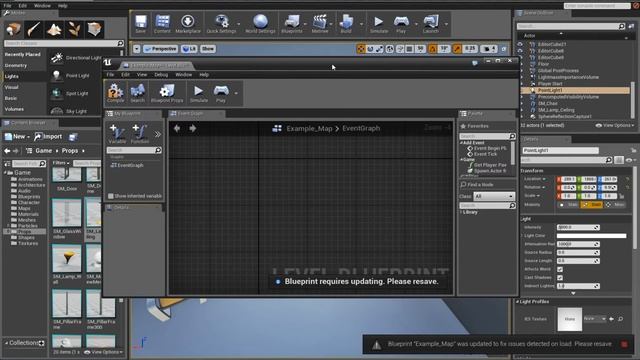Set Mobility to Static
This screenshot has width=640, height=360.
coord(568,204)
